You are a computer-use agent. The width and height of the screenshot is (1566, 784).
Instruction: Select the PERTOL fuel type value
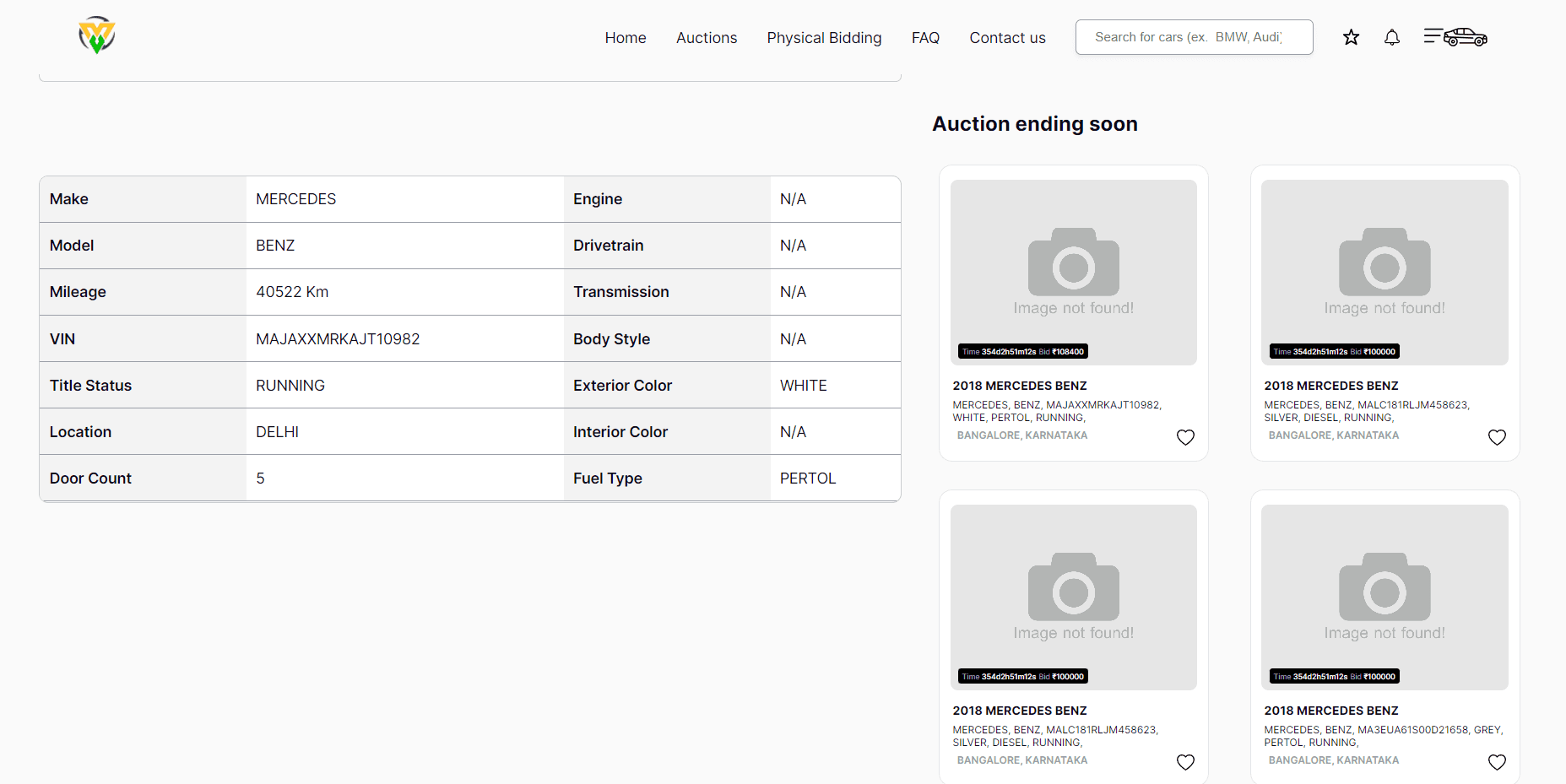[x=808, y=479]
